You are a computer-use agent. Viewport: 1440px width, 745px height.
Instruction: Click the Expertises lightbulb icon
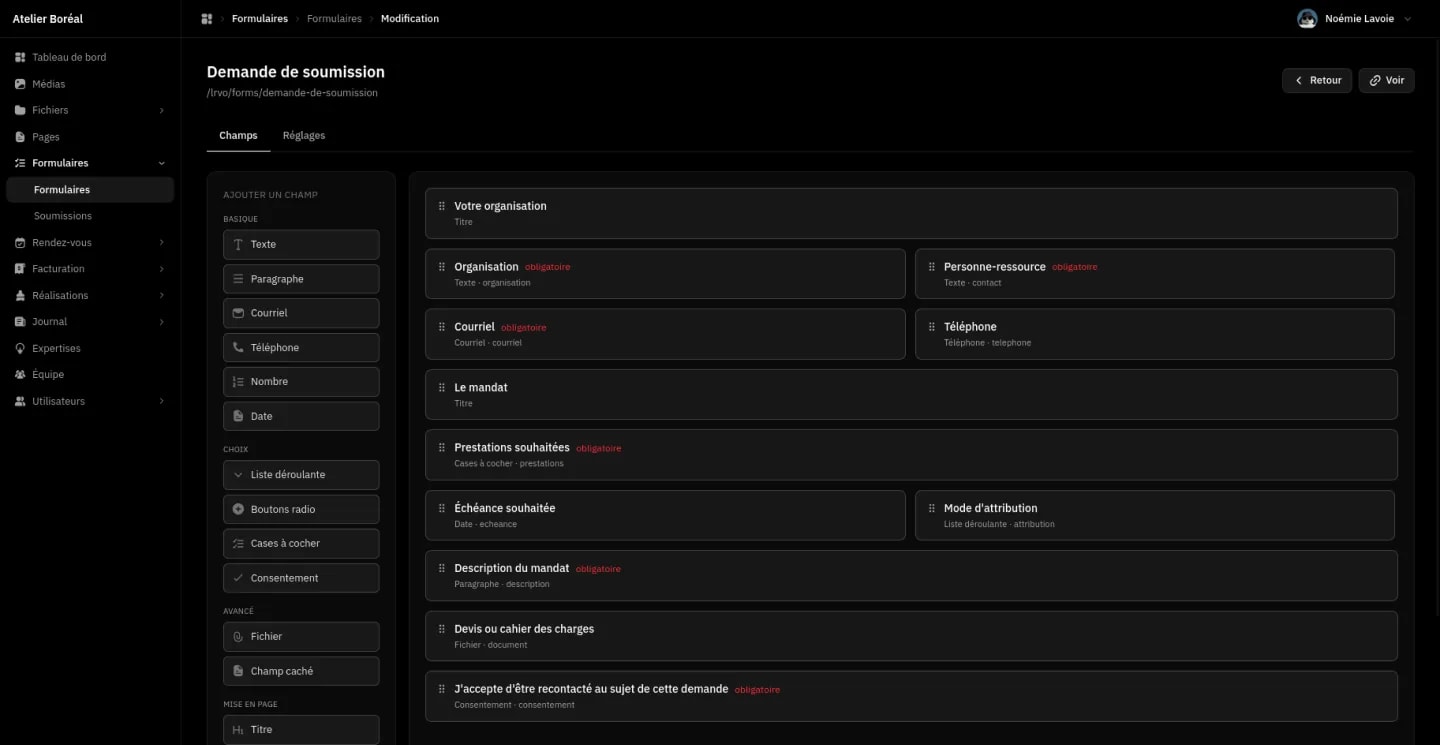tap(20, 348)
